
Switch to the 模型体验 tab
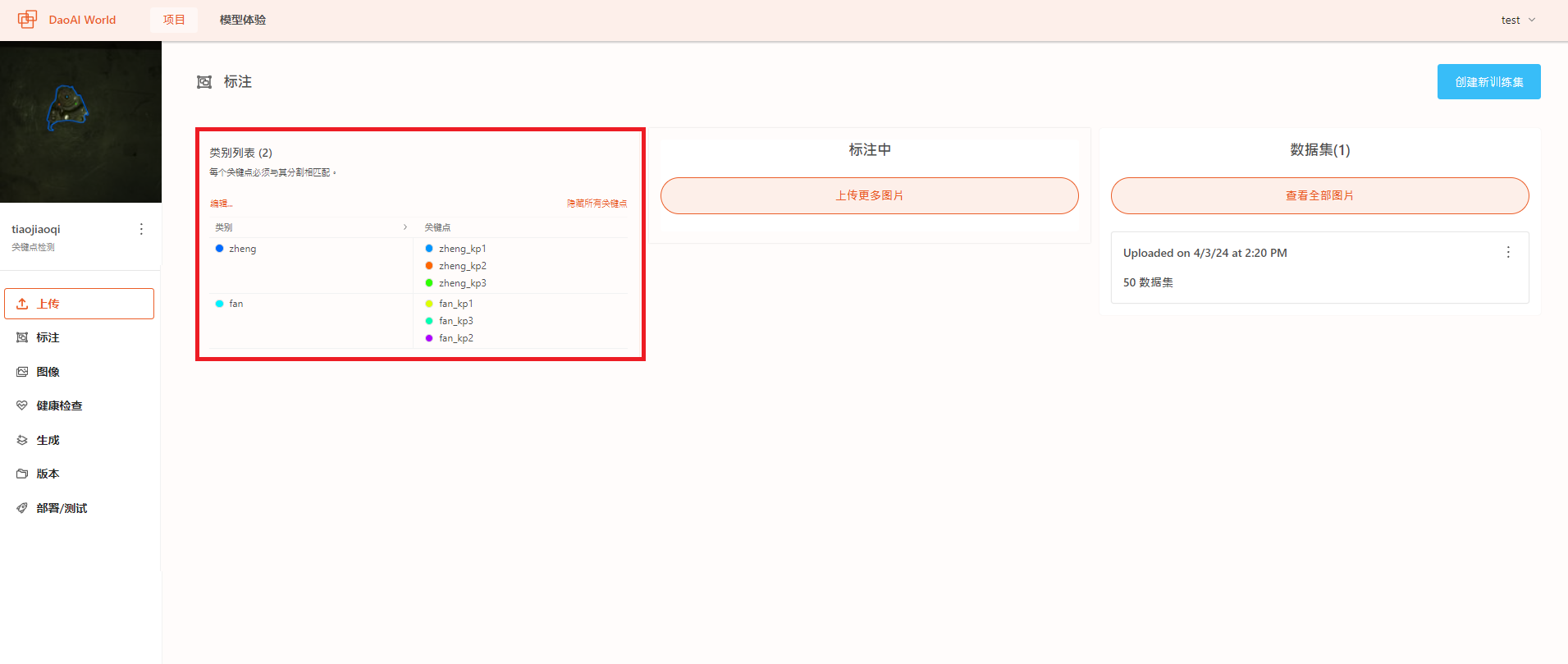243,20
